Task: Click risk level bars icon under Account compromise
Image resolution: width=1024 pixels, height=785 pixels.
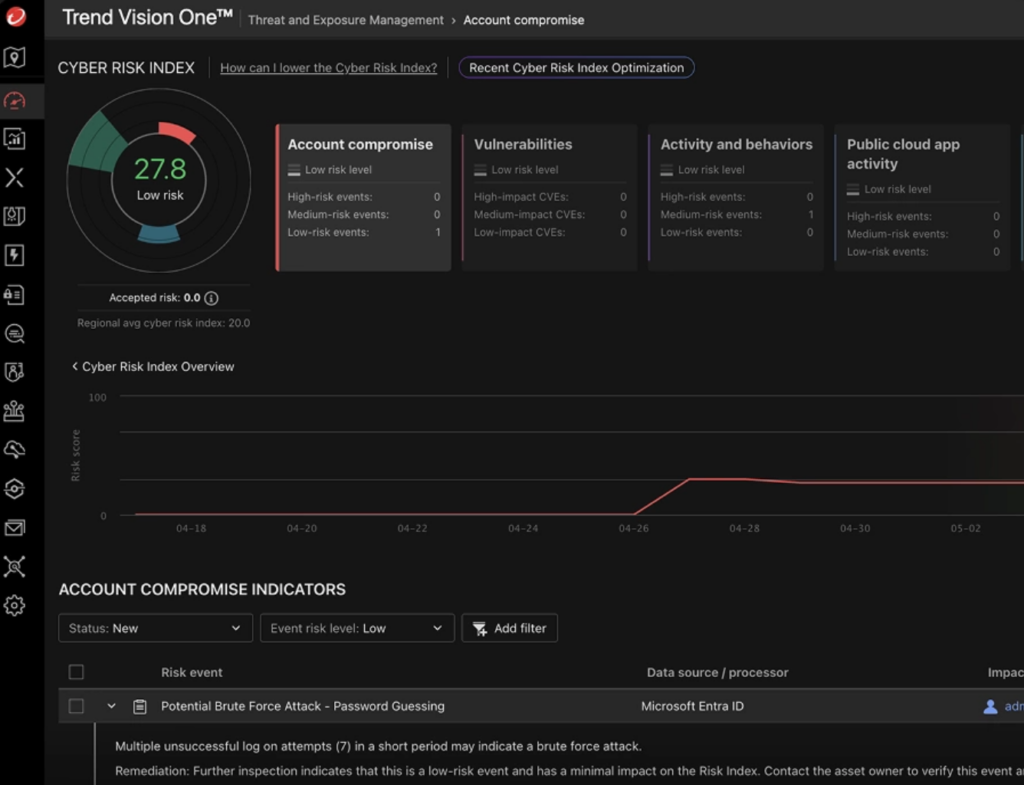Action: (x=294, y=170)
